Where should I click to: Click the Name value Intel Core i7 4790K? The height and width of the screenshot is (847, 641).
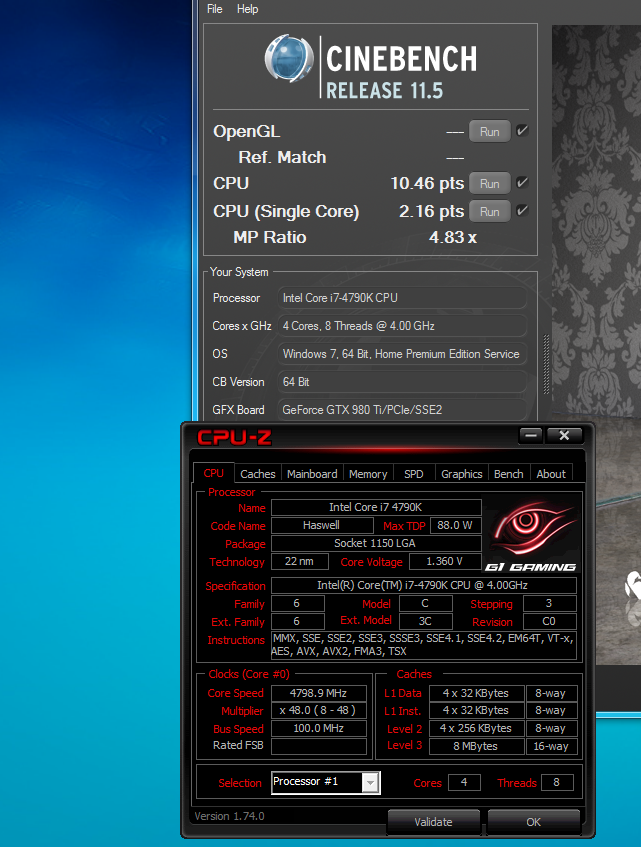pyautogui.click(x=376, y=507)
